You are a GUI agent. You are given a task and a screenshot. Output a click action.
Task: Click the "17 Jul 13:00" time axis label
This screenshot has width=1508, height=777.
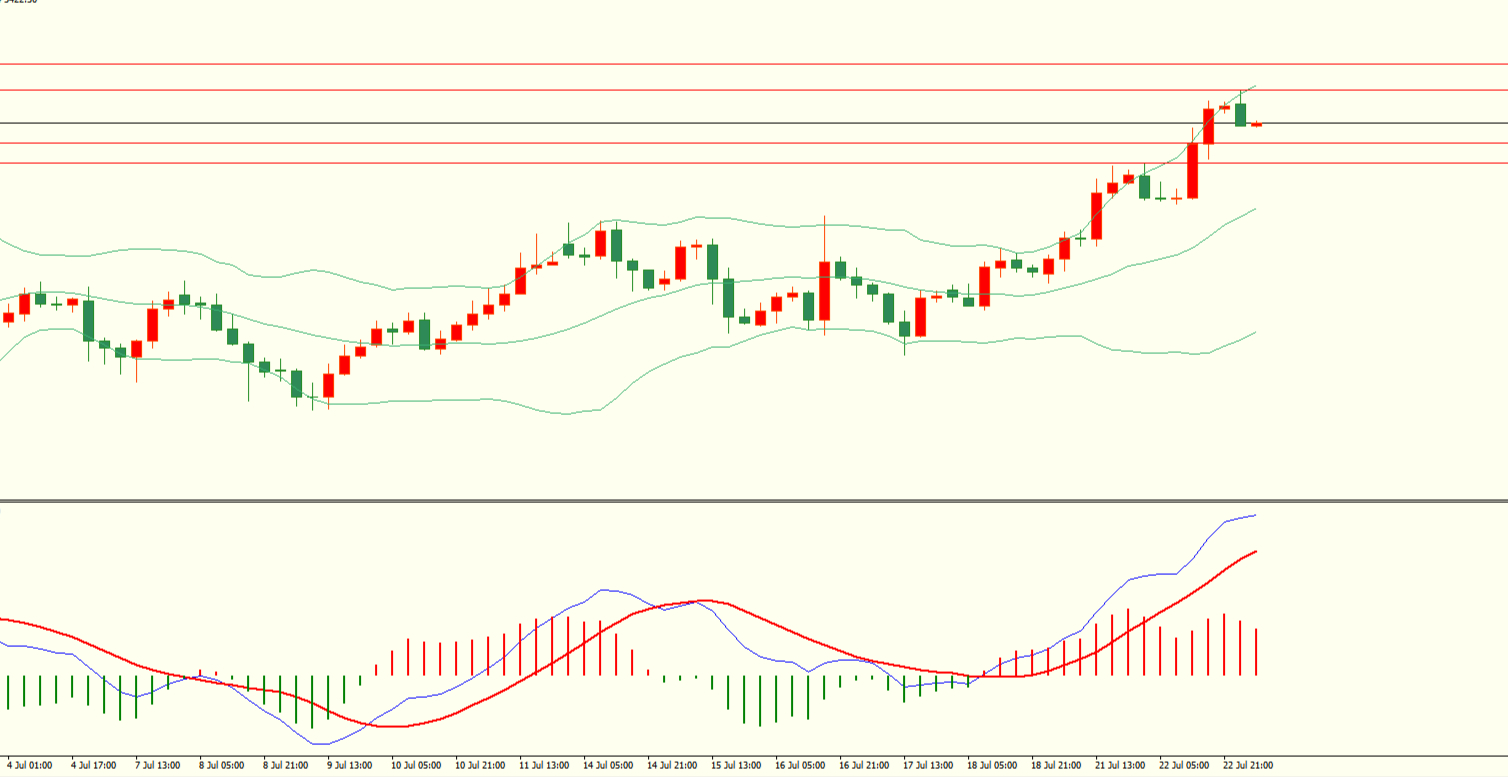[928, 766]
